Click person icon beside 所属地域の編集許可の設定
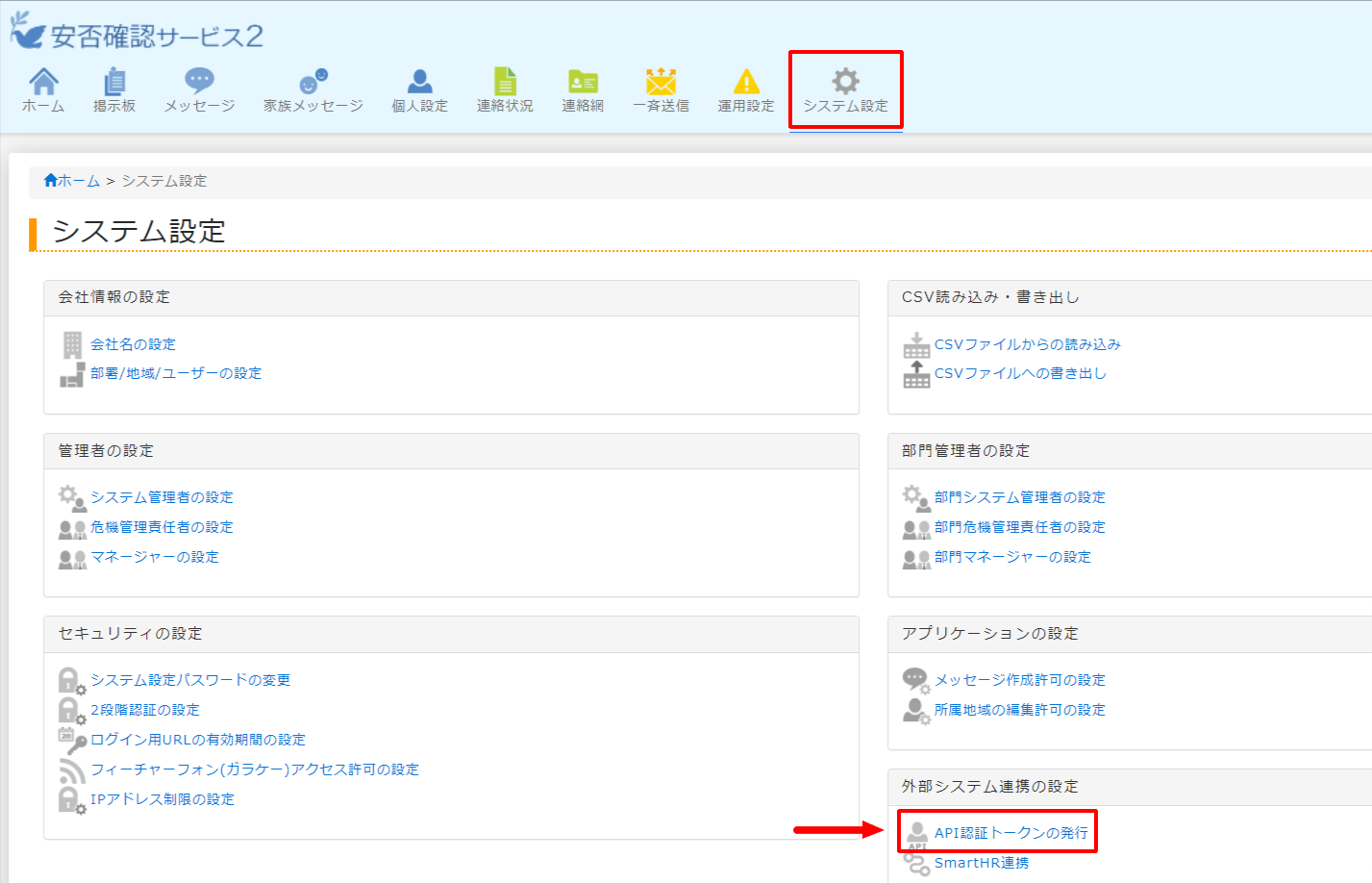1372x883 pixels. click(x=917, y=711)
